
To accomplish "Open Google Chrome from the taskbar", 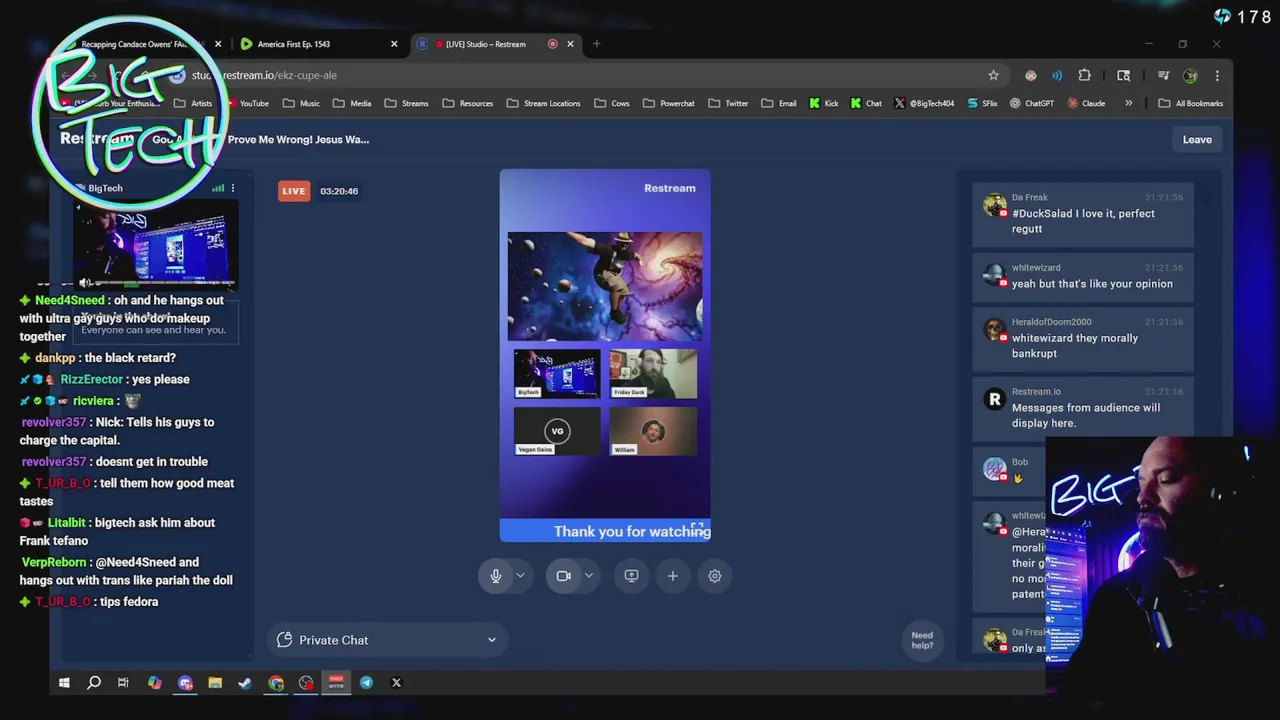I will pyautogui.click(x=276, y=683).
